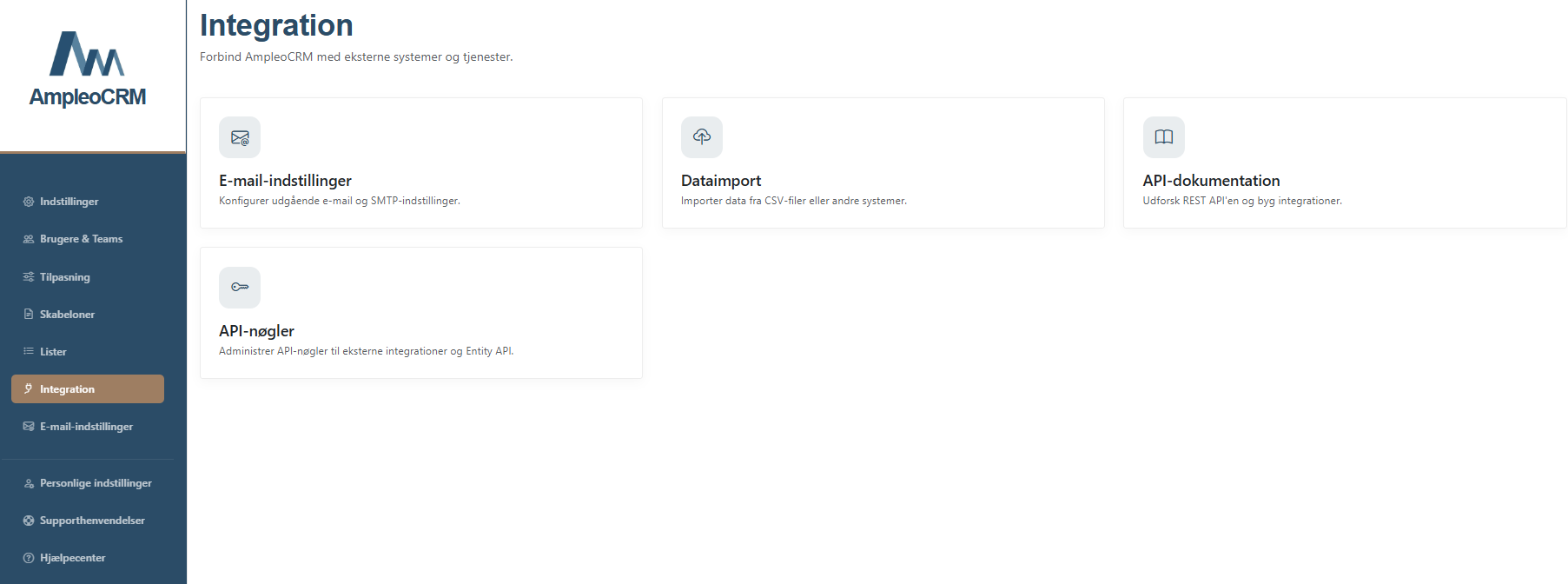Image resolution: width=1568 pixels, height=584 pixels.
Task: Open E-mail-indstillinger in the sidebar
Action: coord(88,427)
